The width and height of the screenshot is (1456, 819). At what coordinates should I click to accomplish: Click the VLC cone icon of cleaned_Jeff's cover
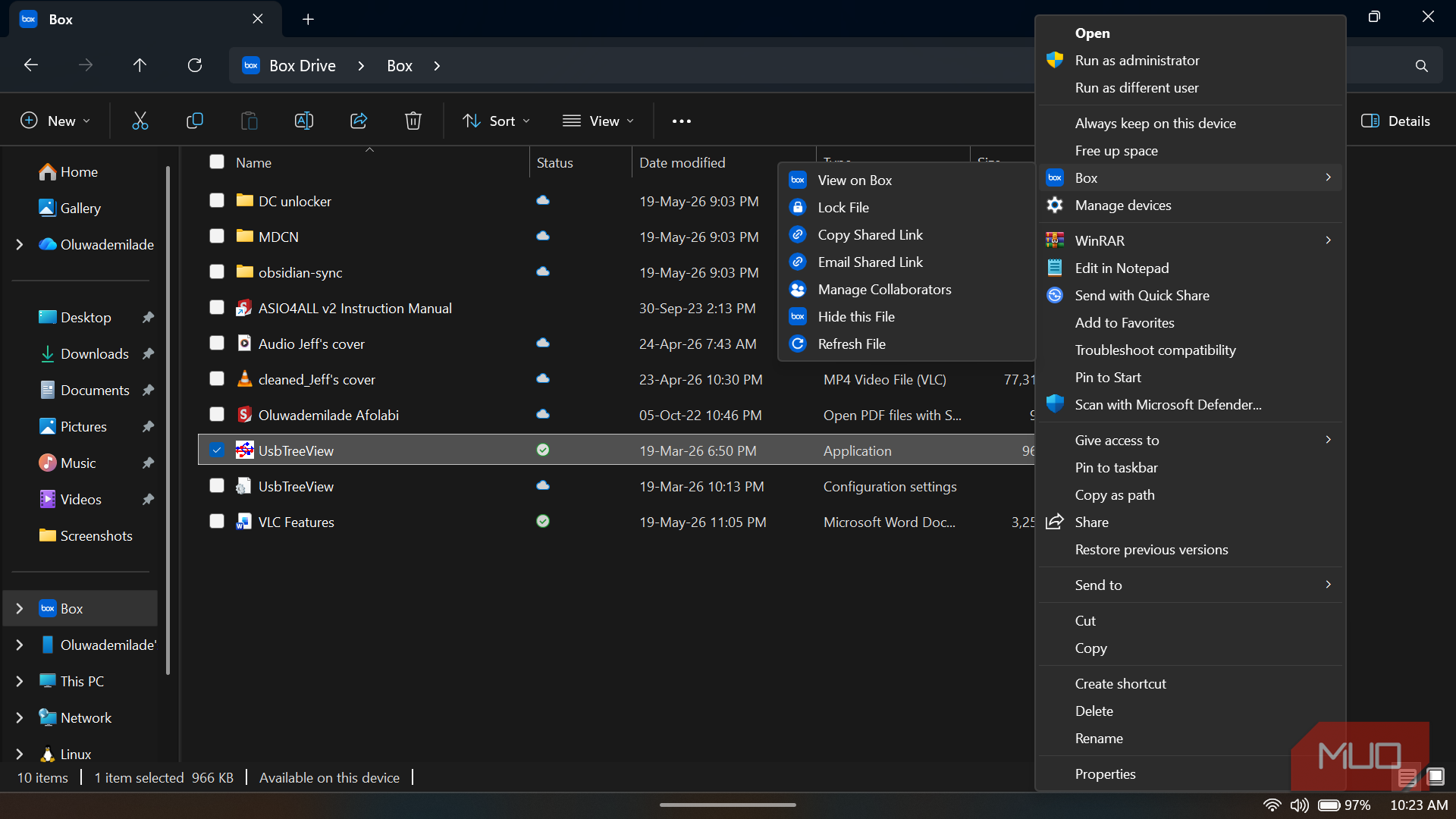tap(244, 379)
